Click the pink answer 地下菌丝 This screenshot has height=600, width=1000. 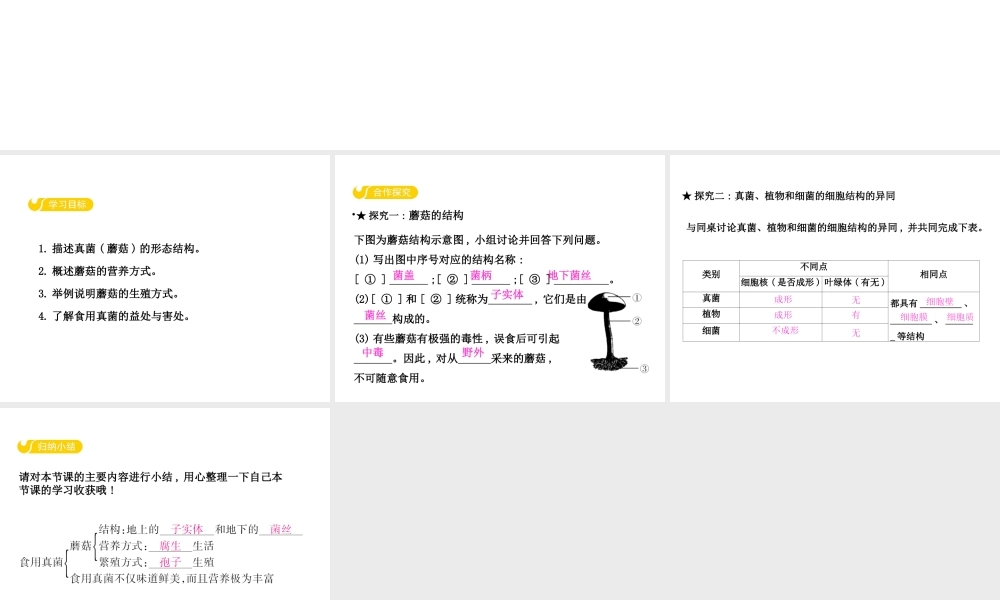[570, 275]
